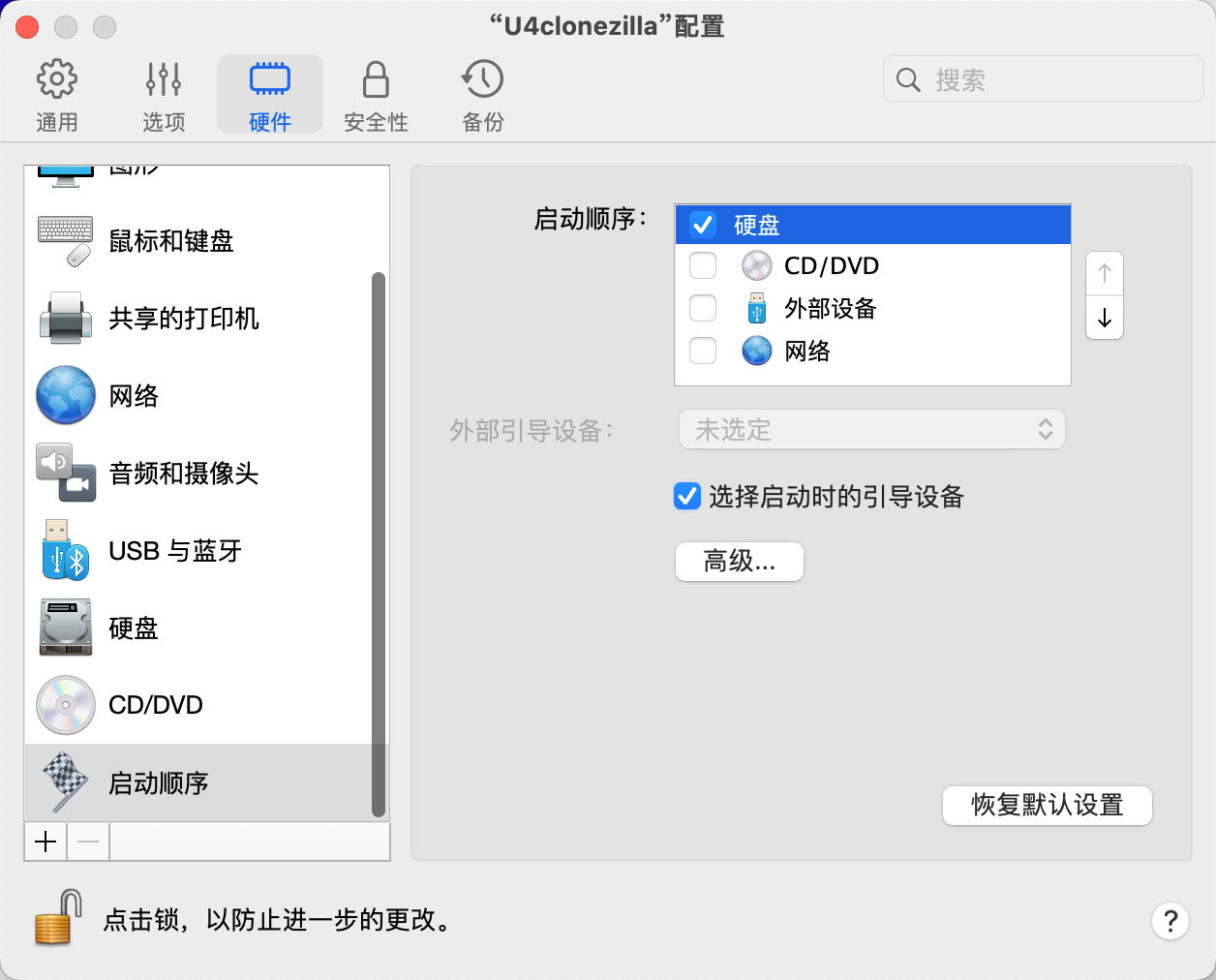
Task: Open the 外部引导设备 dropdown
Action: [x=871, y=429]
